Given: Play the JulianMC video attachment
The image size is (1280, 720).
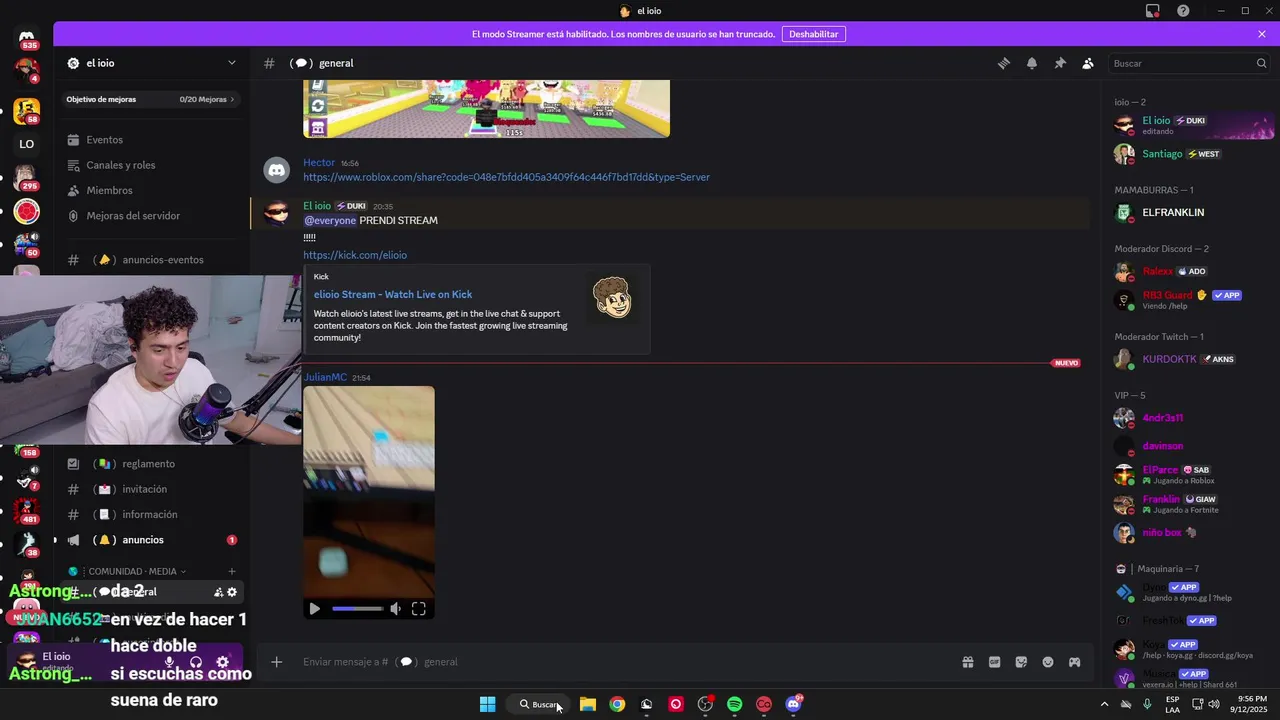Looking at the screenshot, I should click(315, 608).
